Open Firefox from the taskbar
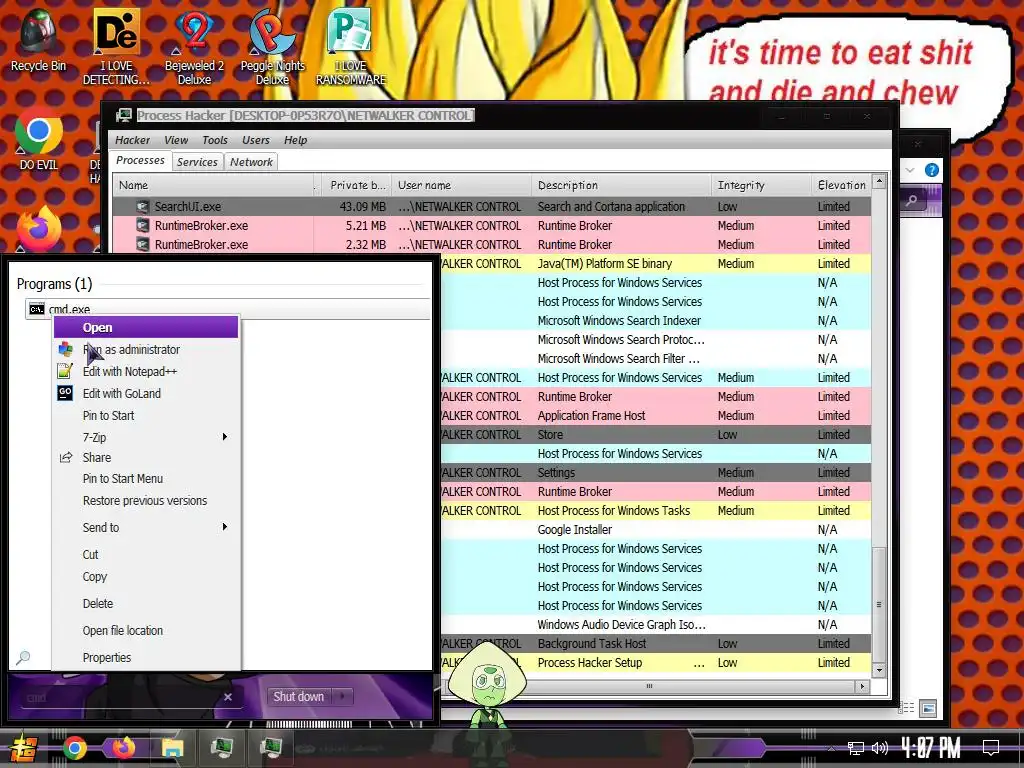 (x=123, y=747)
